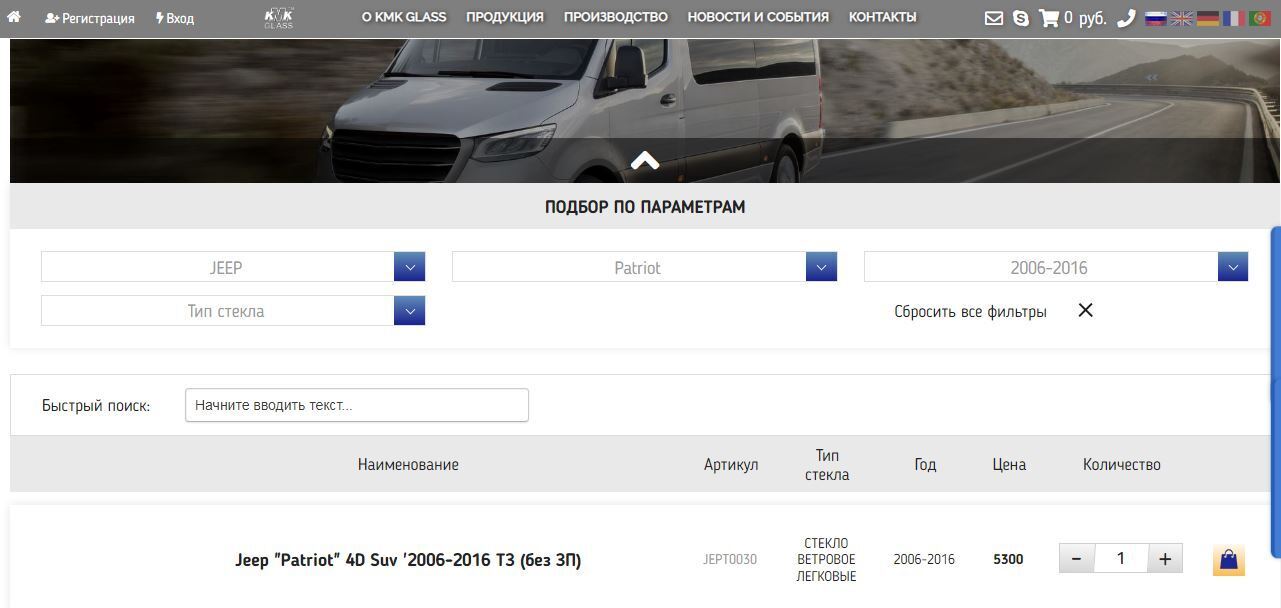Click the Наименование column header
This screenshot has width=1281, height=608.
click(408, 464)
